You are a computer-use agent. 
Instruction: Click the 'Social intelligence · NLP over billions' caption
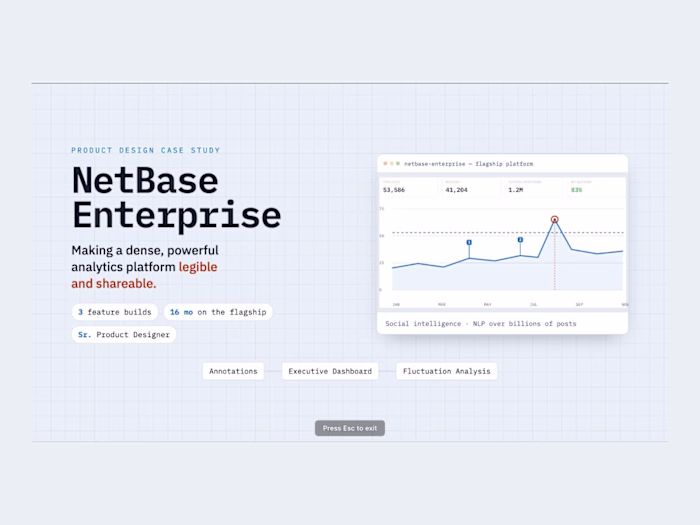tap(481, 324)
